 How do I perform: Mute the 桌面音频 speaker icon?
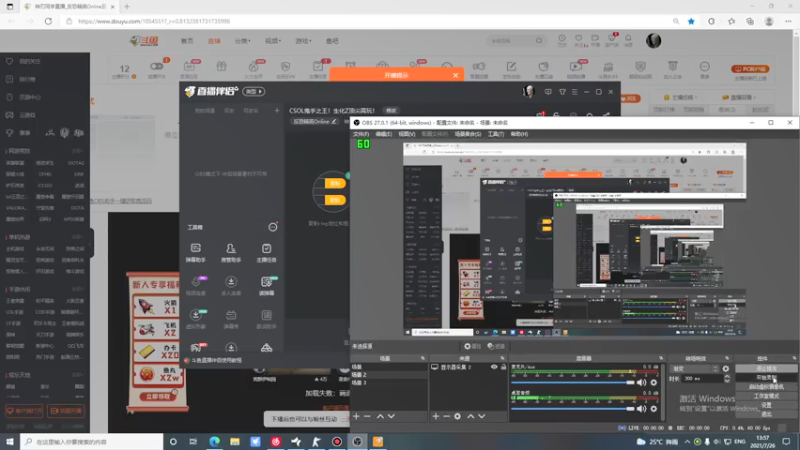(x=641, y=408)
